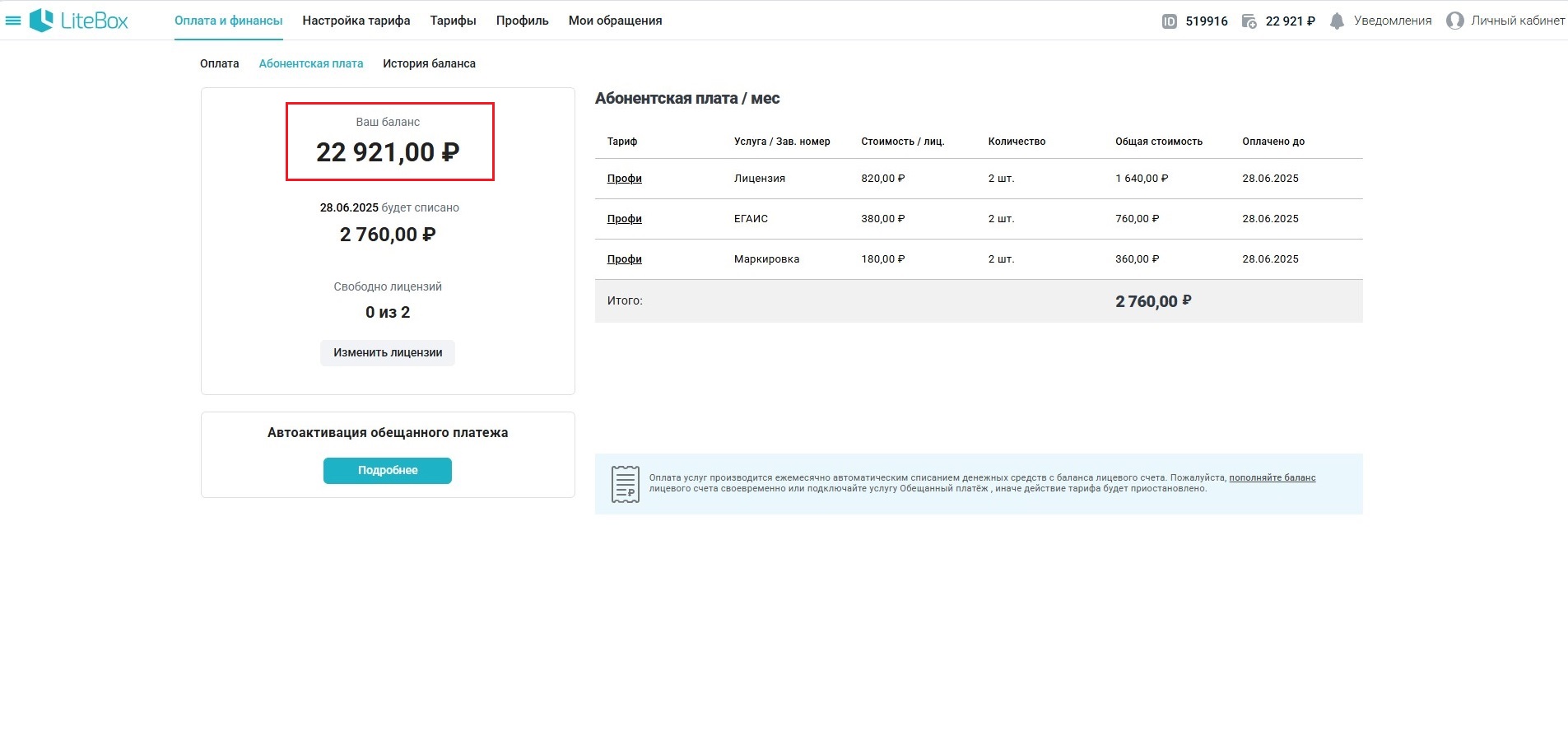Click the Подробнее button
Image resolution: width=1568 pixels, height=740 pixels.
[388, 471]
